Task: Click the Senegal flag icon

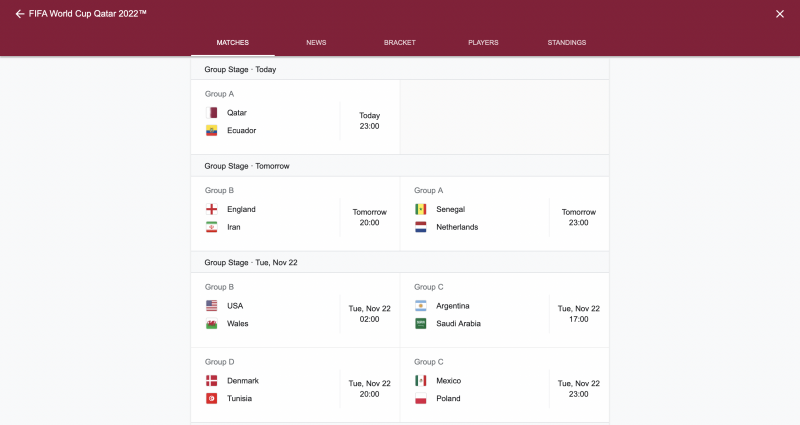Action: (x=421, y=209)
